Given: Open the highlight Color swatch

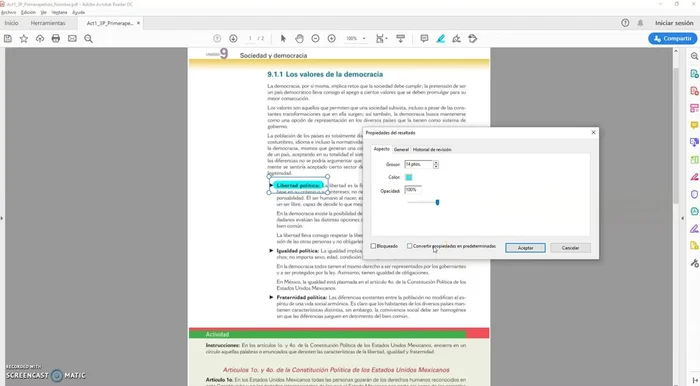Looking at the screenshot, I should (x=408, y=177).
